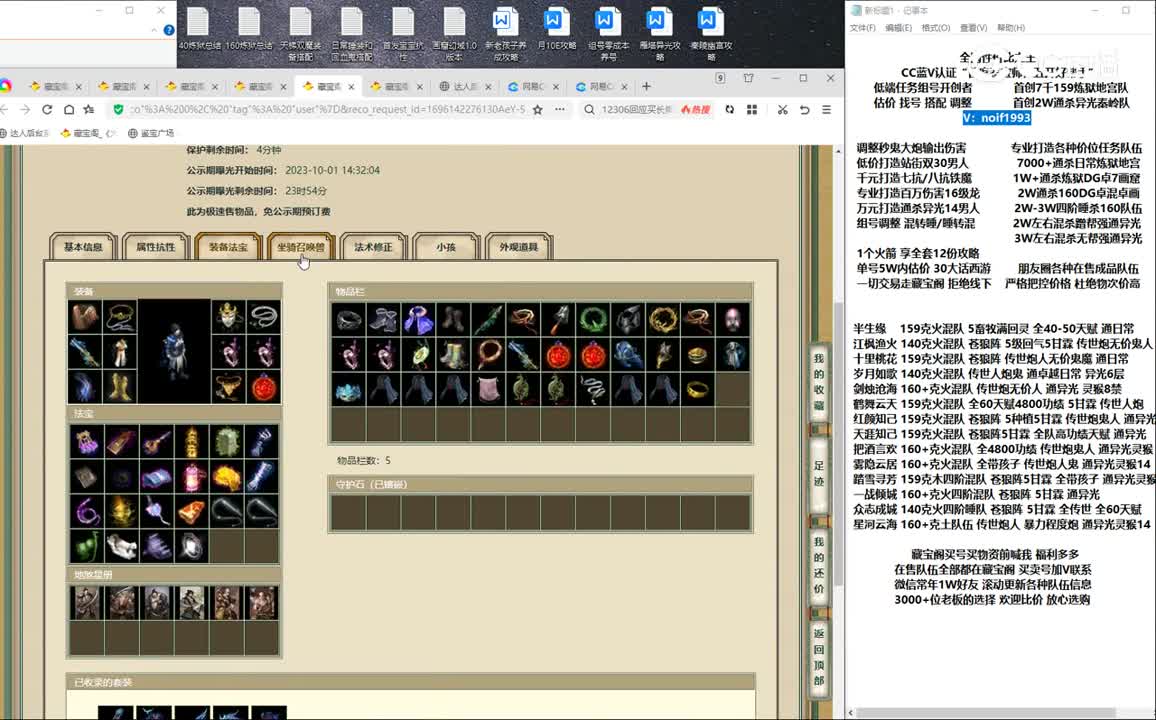The width and height of the screenshot is (1156, 720).
Task: Click 返回顶部 side button
Action: [819, 657]
